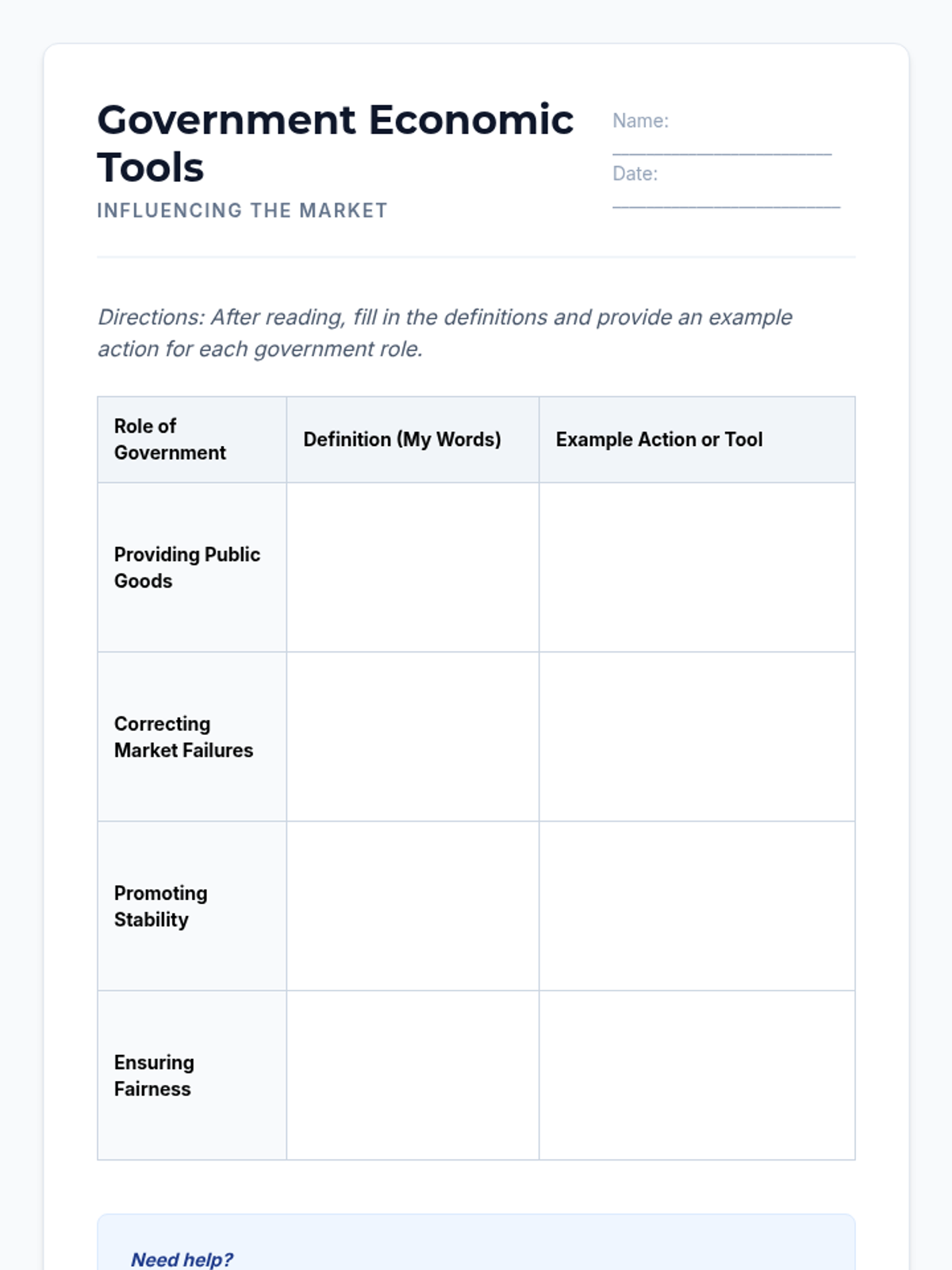
Task: Click the Example cell for Providing Public Goods
Action: pos(697,568)
